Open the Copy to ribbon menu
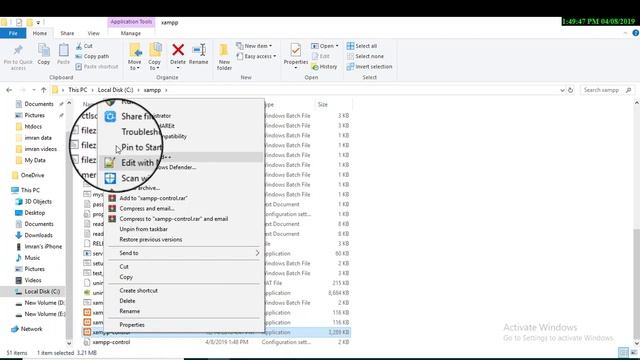The width and height of the screenshot is (640, 360). click(155, 56)
